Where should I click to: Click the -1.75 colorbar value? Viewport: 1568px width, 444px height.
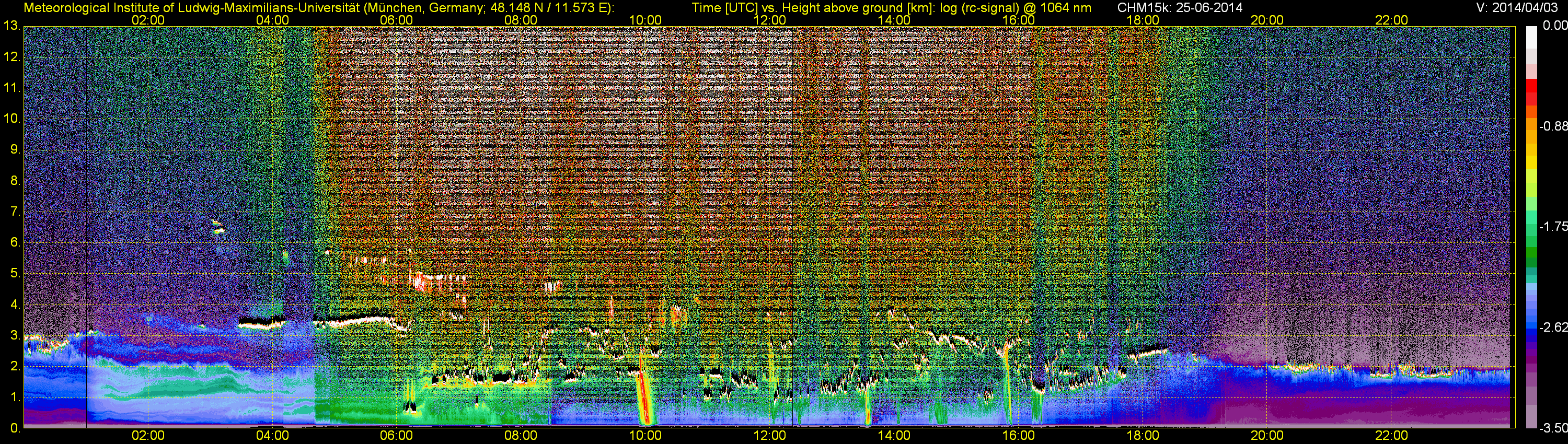[1553, 227]
